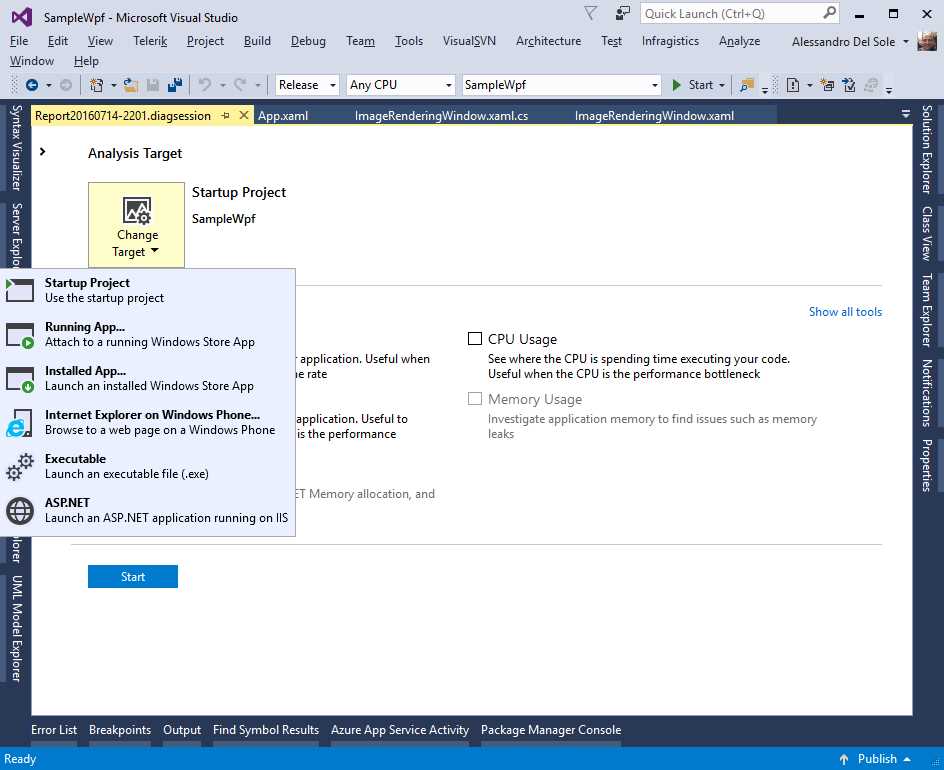
Task: Click the blue Start button
Action: (x=132, y=576)
